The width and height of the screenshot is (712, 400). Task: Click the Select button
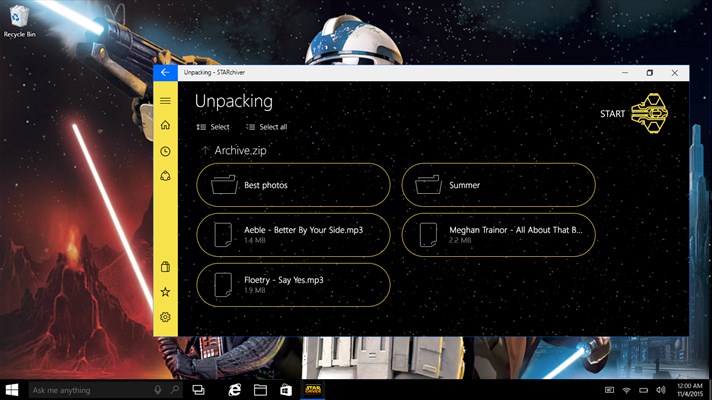pyautogui.click(x=213, y=127)
